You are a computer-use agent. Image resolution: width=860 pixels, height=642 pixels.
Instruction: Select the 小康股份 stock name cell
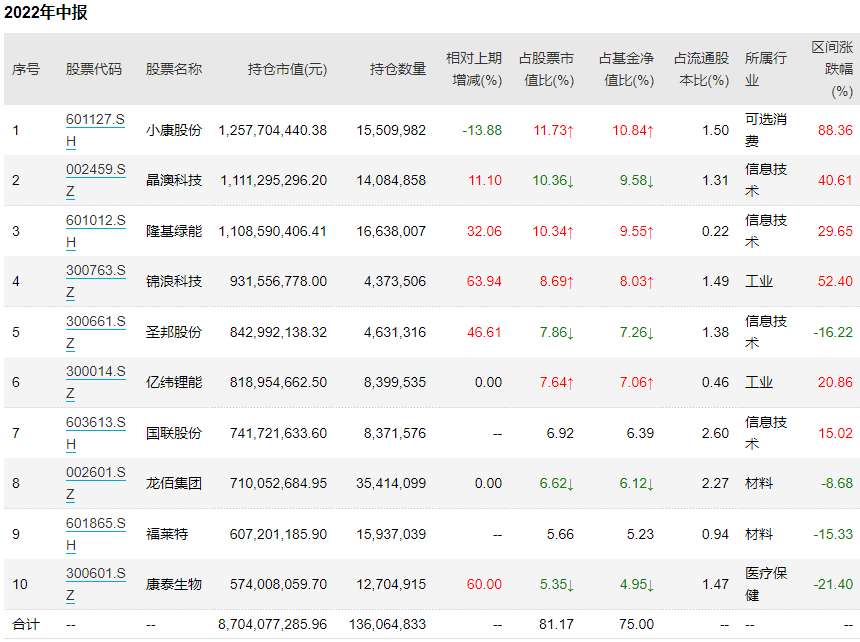click(x=173, y=130)
